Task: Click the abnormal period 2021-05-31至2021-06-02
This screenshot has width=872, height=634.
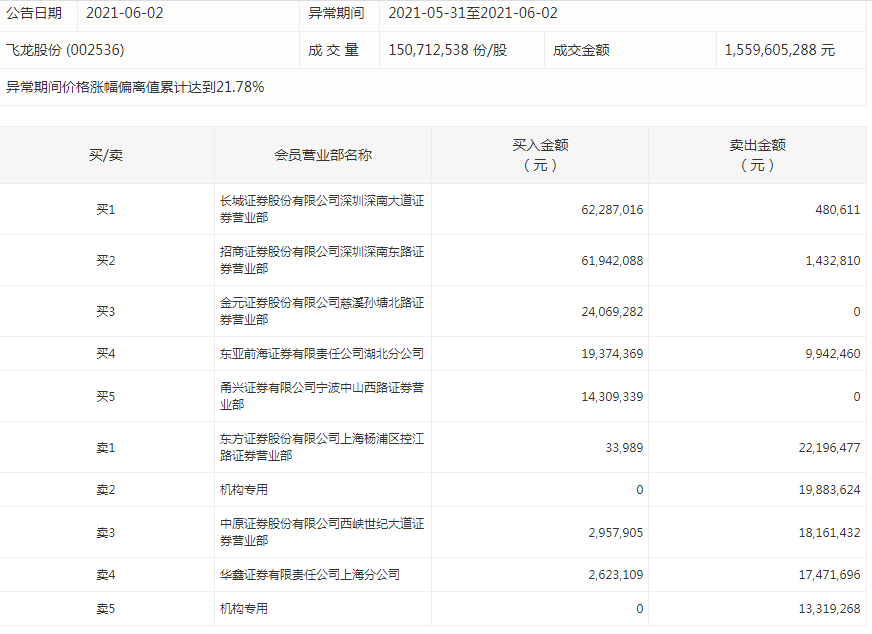Action: click(x=473, y=13)
